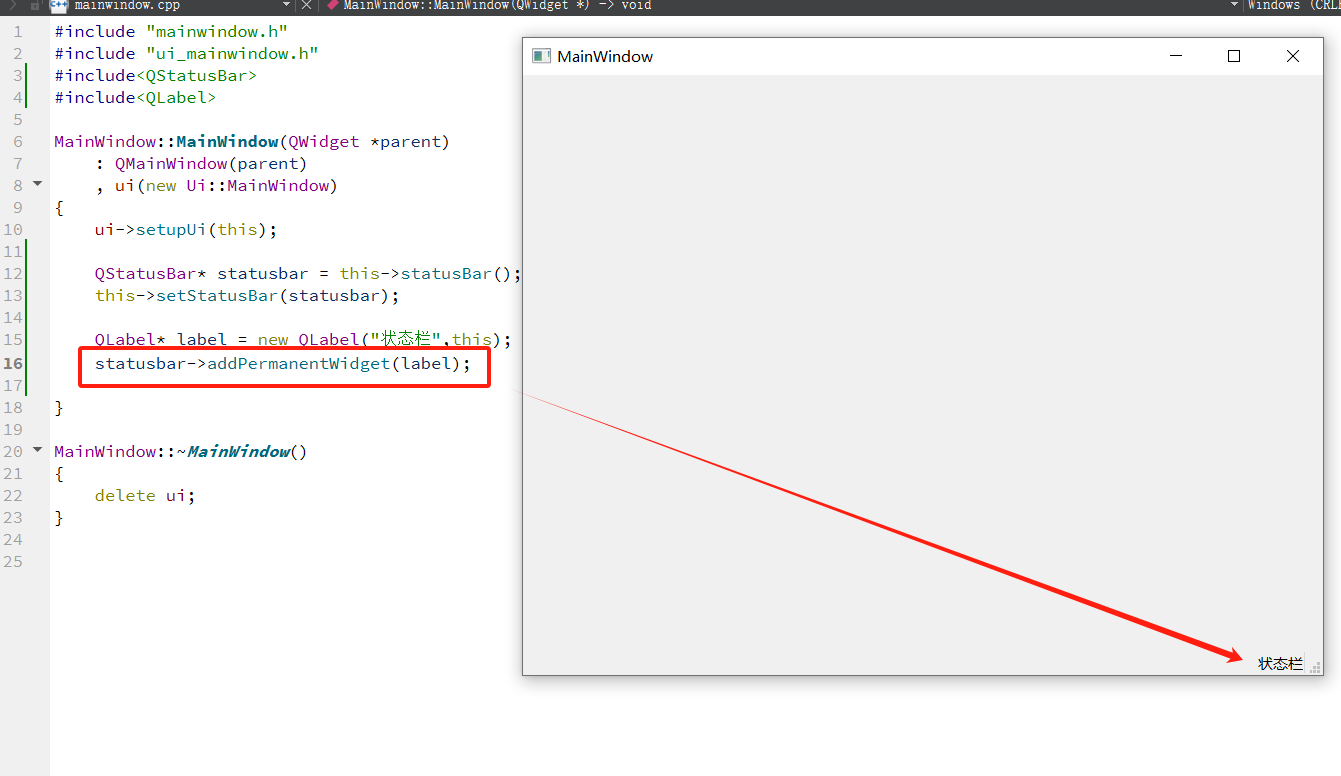This screenshot has width=1341, height=776.
Task: Maximize the running MainWindow window
Action: pyautogui.click(x=1234, y=56)
